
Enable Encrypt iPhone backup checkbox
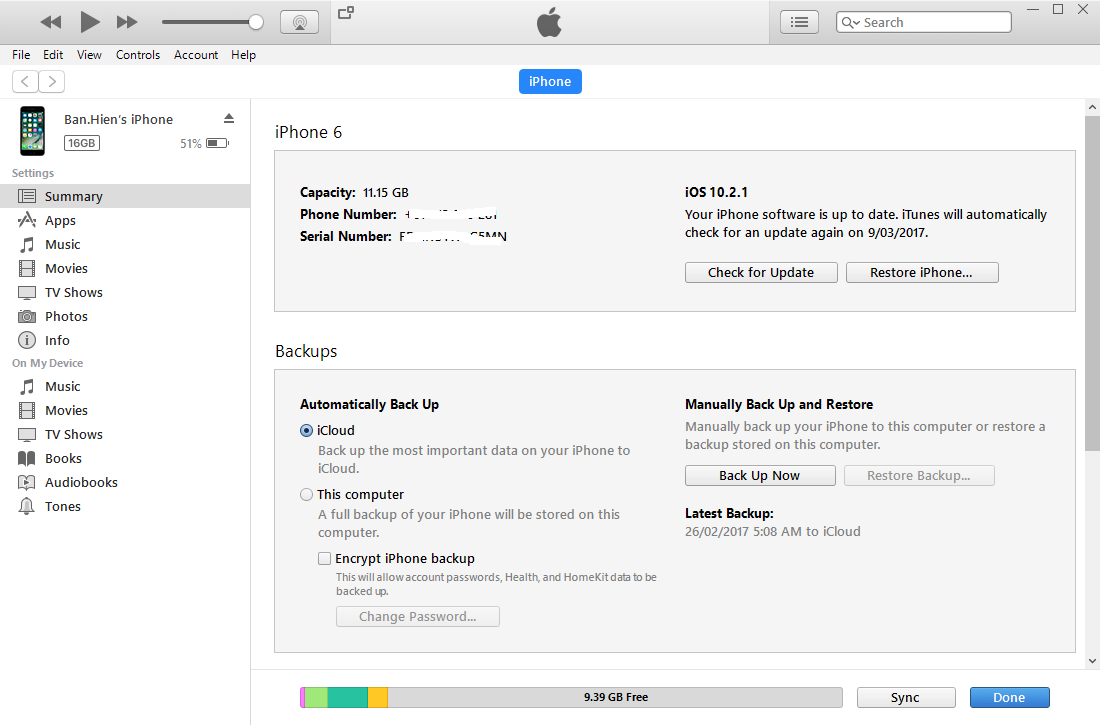coord(324,558)
